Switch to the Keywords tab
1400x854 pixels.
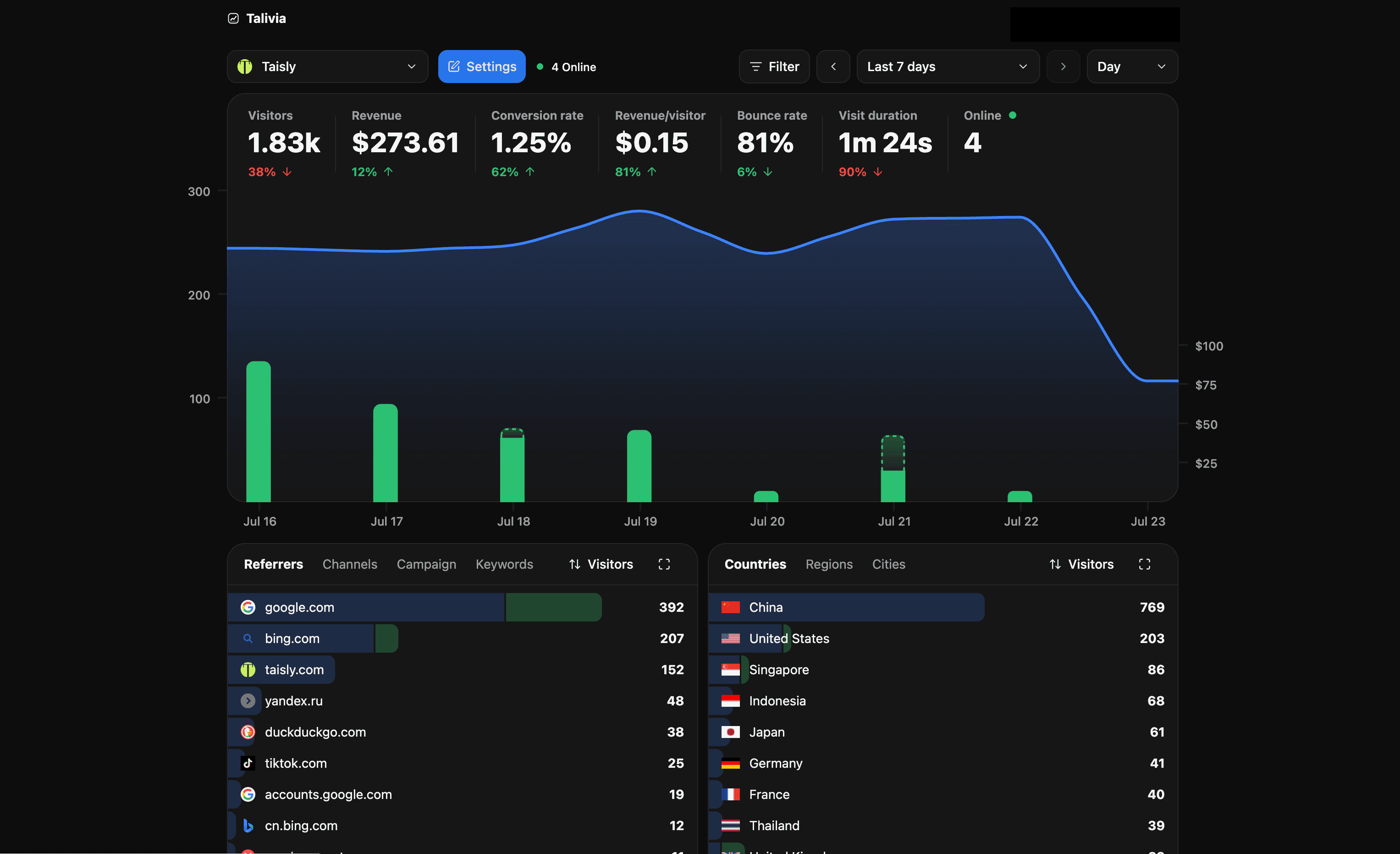tap(504, 564)
